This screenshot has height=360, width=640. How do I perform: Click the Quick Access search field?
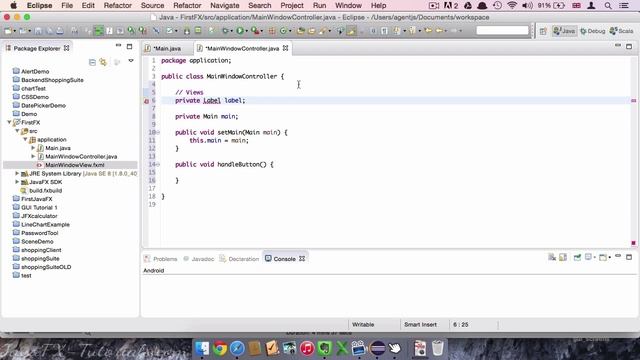pyautogui.click(x=502, y=31)
